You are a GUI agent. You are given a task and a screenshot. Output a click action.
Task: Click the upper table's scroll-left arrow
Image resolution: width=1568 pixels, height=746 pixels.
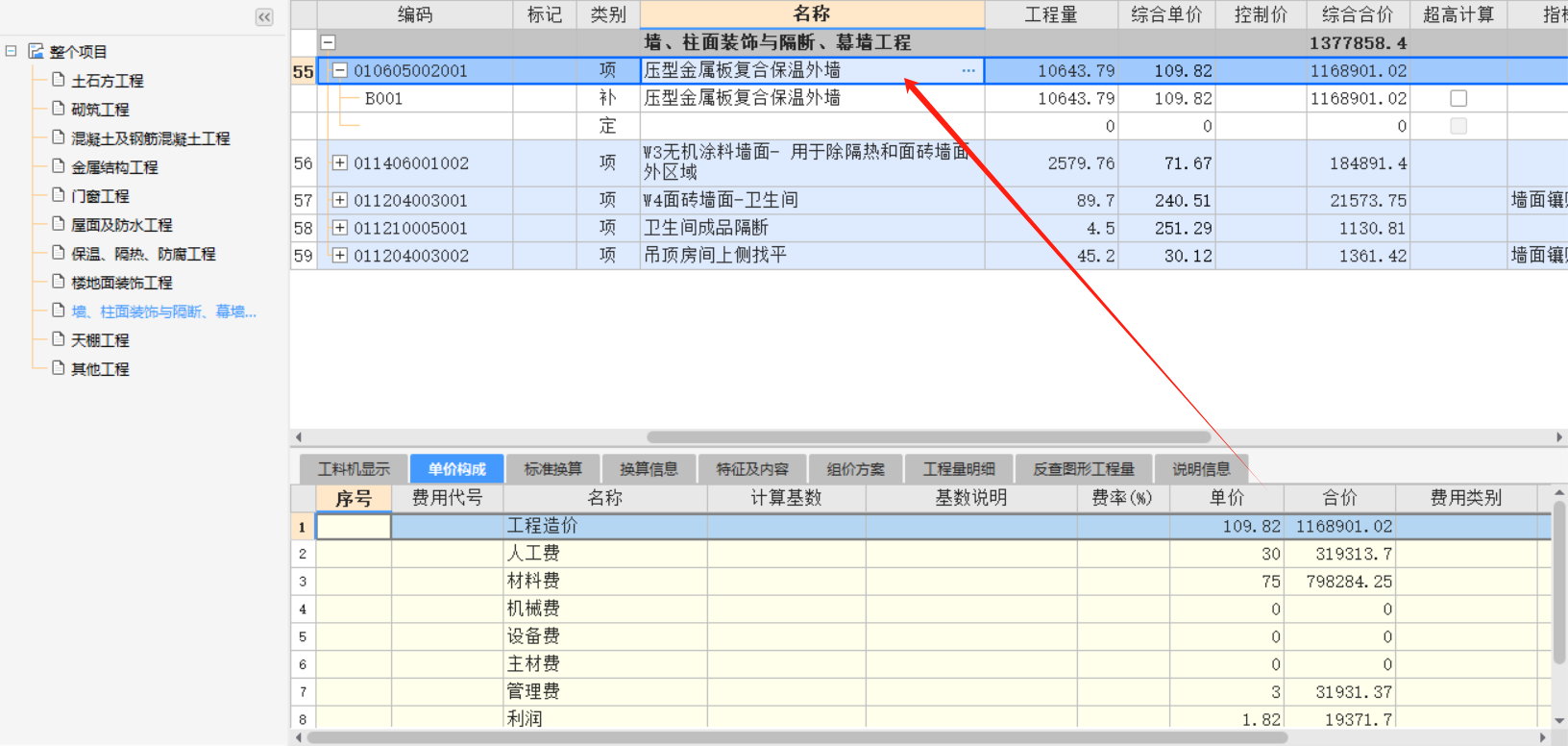299,436
